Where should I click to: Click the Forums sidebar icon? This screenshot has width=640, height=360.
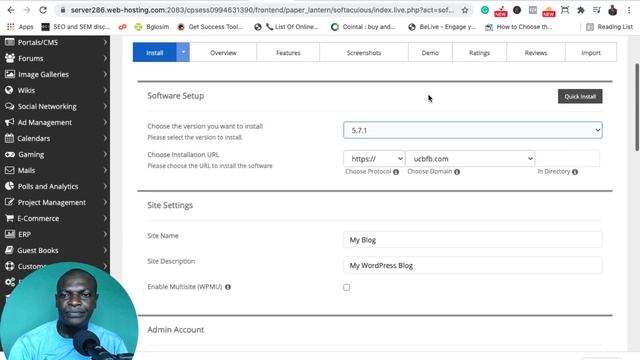10,58
